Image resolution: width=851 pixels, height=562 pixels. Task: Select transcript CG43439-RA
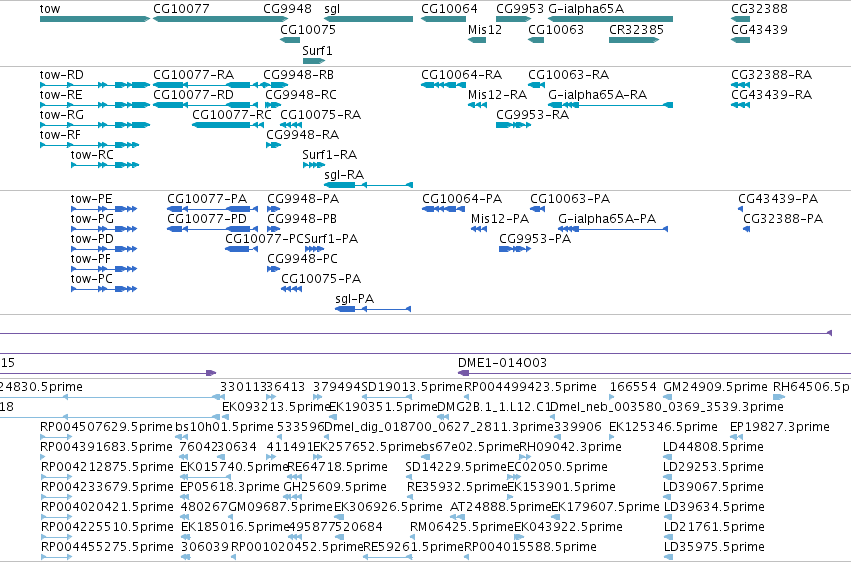(x=740, y=105)
